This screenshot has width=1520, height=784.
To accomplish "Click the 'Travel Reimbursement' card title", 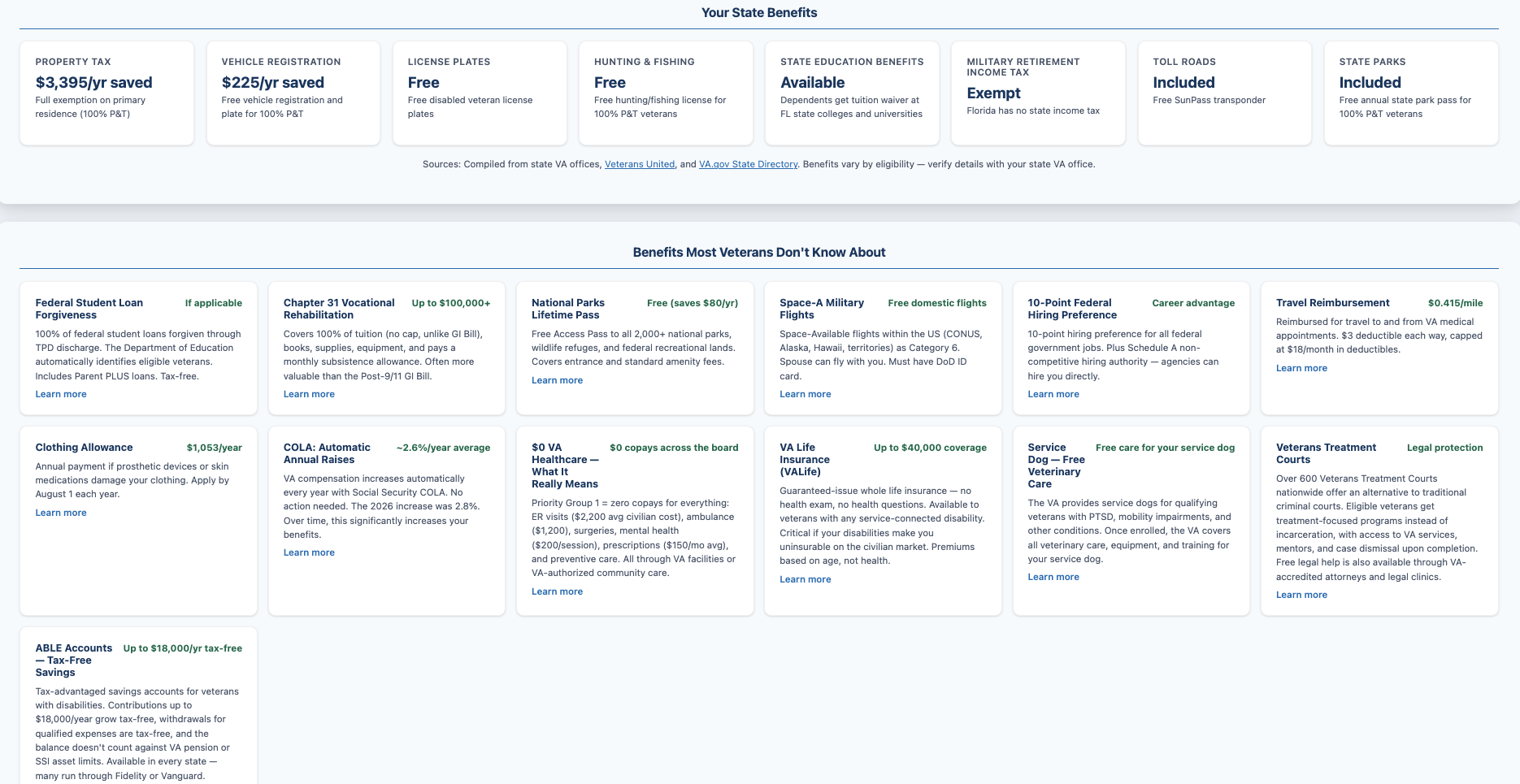I will tap(1332, 303).
